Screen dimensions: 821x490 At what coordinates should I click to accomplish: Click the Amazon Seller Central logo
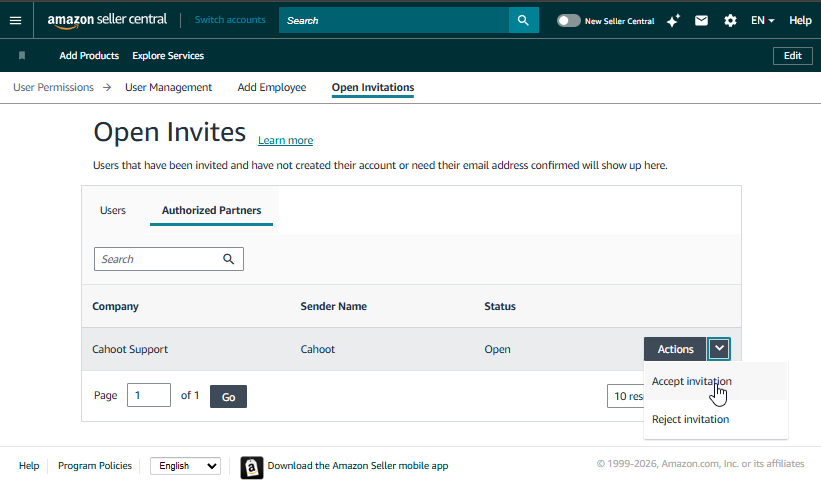click(107, 20)
